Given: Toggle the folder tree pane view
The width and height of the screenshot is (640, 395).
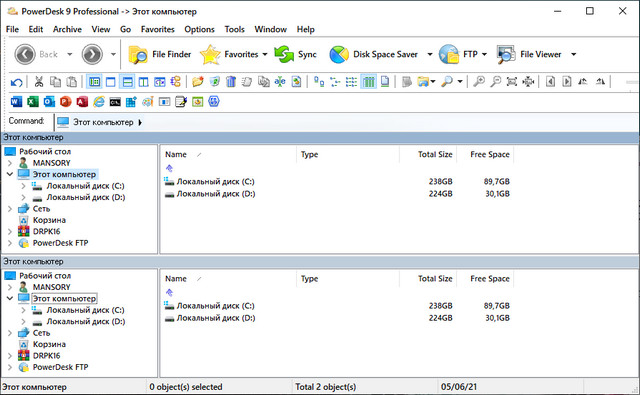Looking at the screenshot, I should [94, 82].
